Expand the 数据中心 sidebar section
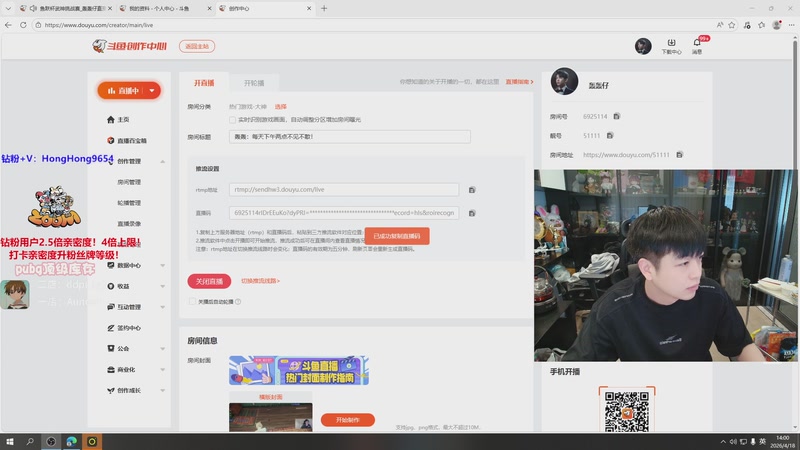 (x=163, y=265)
